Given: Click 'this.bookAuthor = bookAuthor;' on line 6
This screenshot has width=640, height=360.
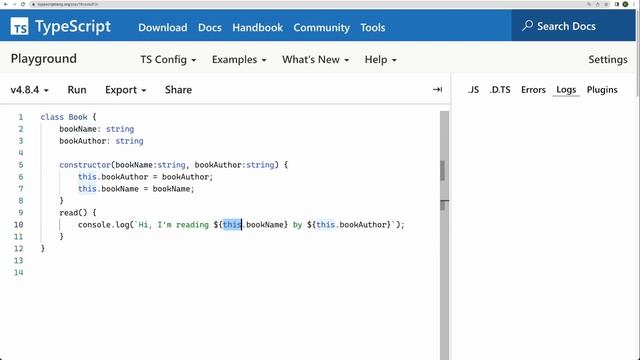Looking at the screenshot, I should pos(146,177).
